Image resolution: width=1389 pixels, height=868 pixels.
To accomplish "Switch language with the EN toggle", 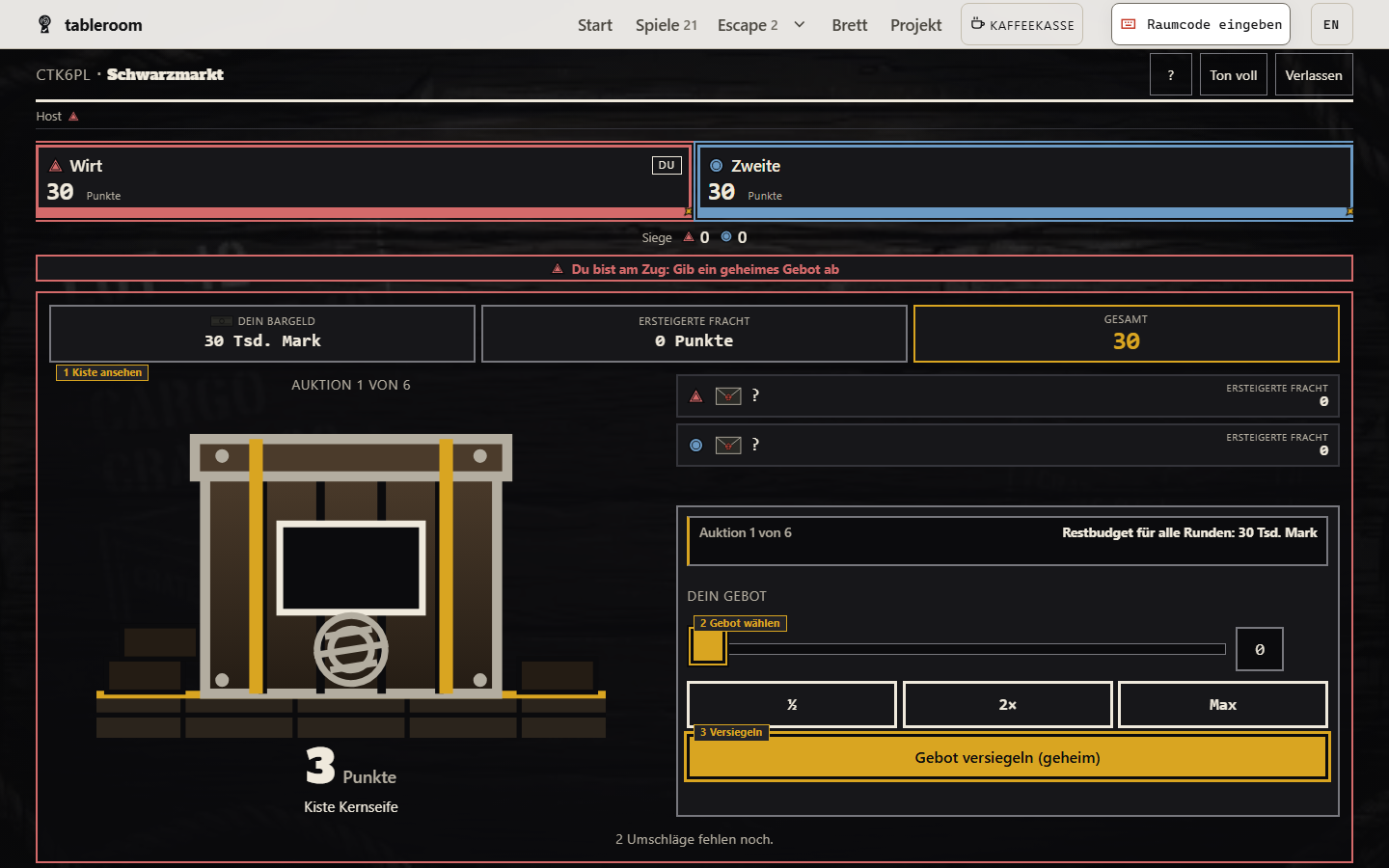I will [x=1331, y=24].
